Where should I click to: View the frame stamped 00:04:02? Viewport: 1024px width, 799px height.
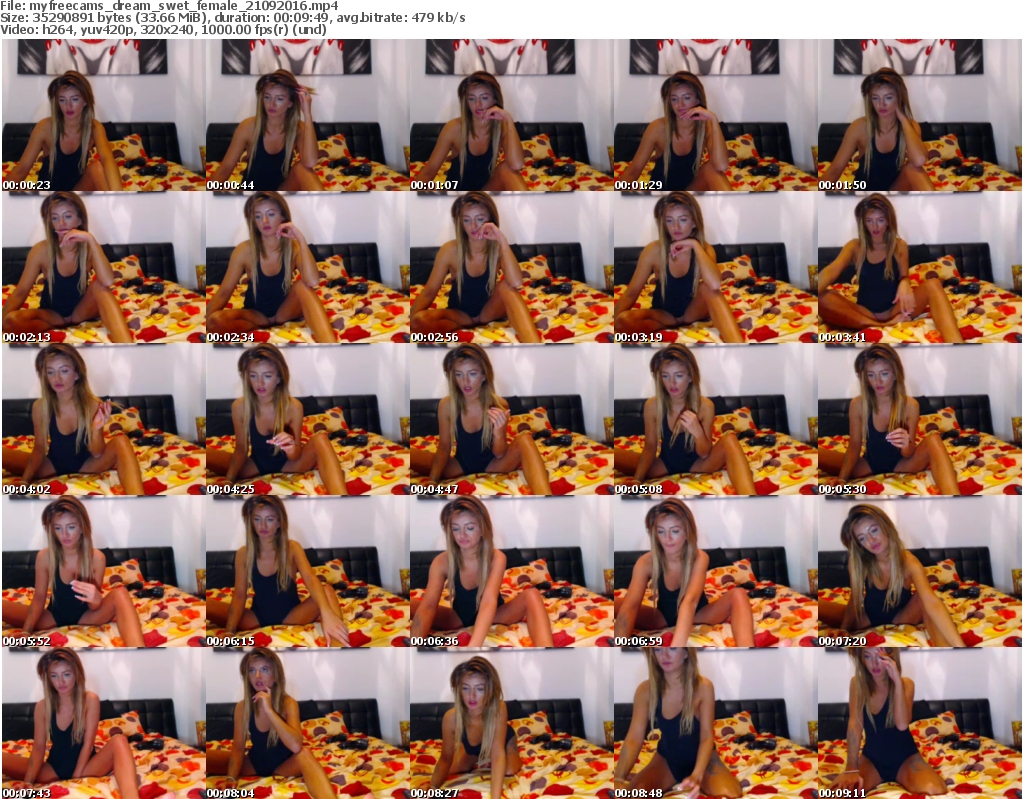click(103, 419)
